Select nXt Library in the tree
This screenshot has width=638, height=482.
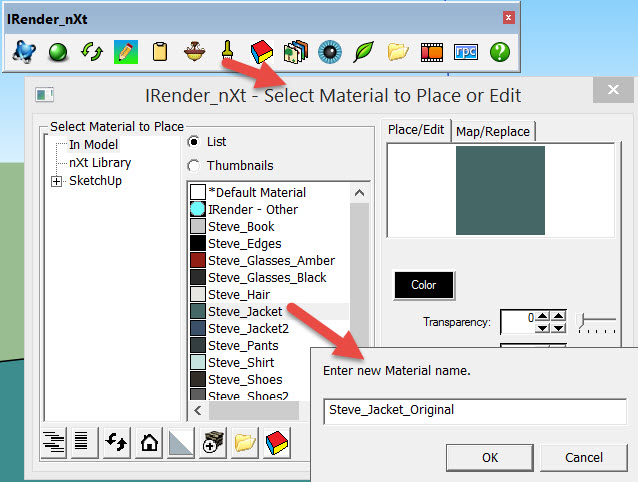(99, 162)
